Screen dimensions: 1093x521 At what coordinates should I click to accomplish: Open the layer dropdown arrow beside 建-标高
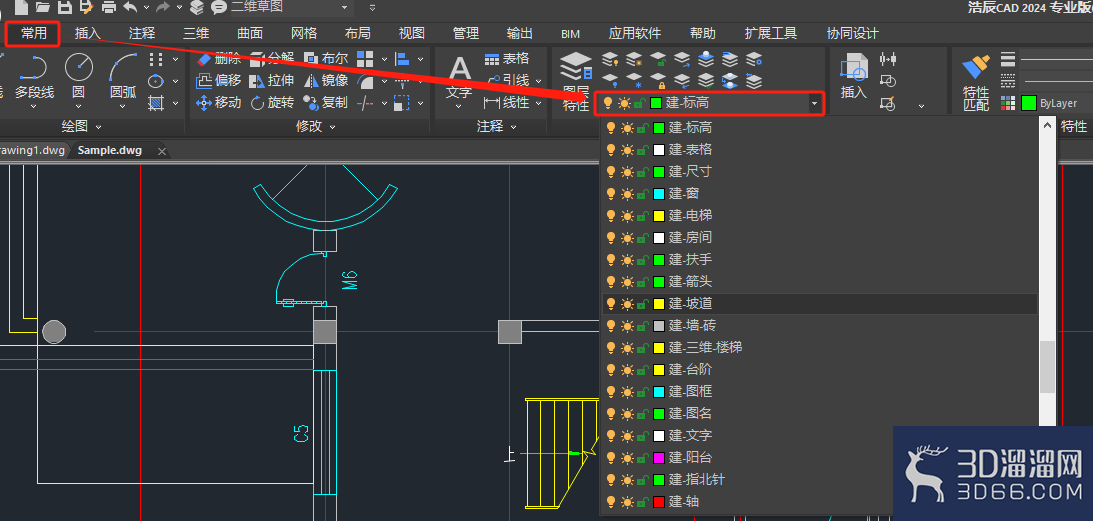coord(813,103)
